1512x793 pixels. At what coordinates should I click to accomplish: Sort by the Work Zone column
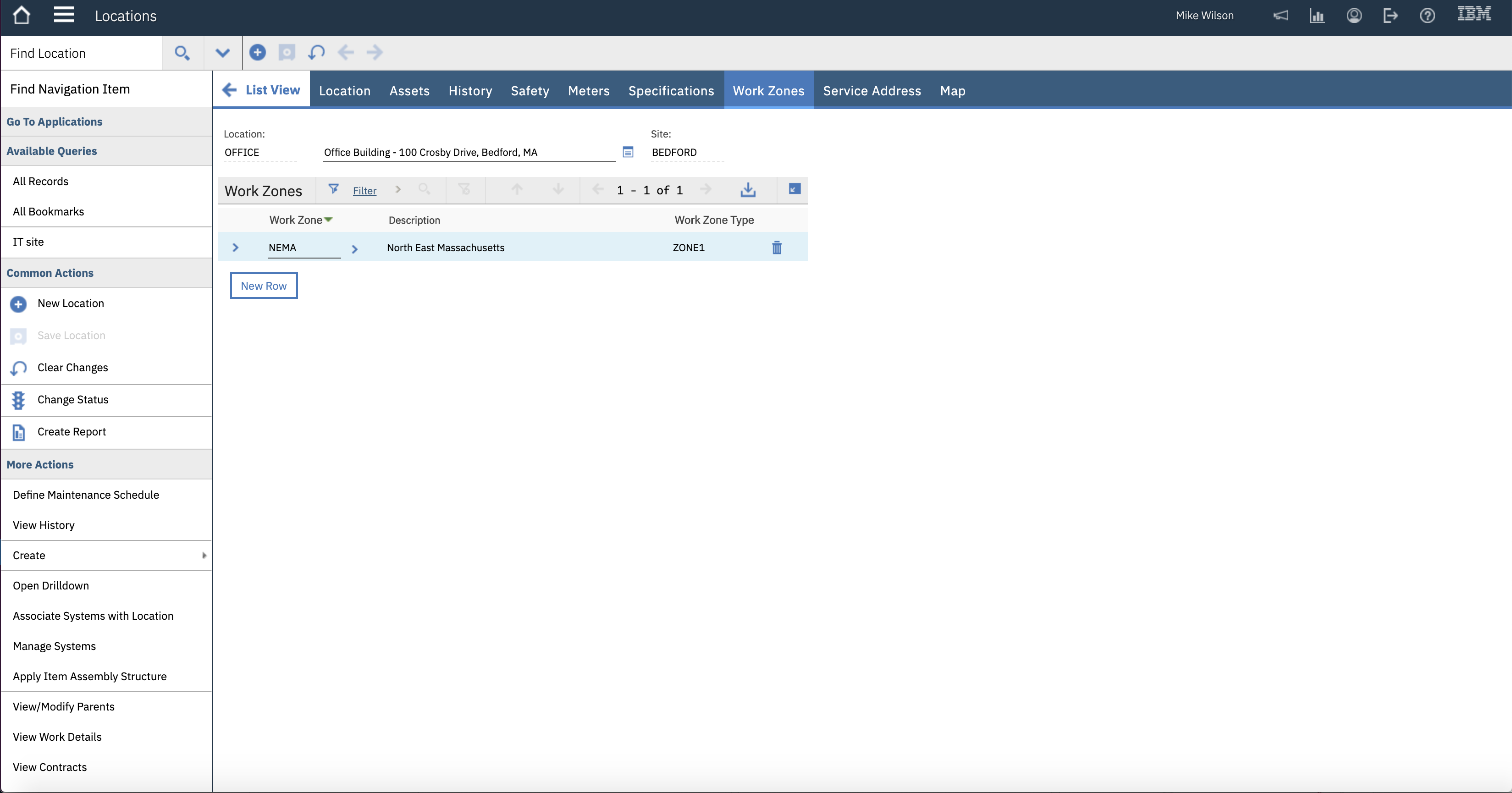[x=301, y=220]
